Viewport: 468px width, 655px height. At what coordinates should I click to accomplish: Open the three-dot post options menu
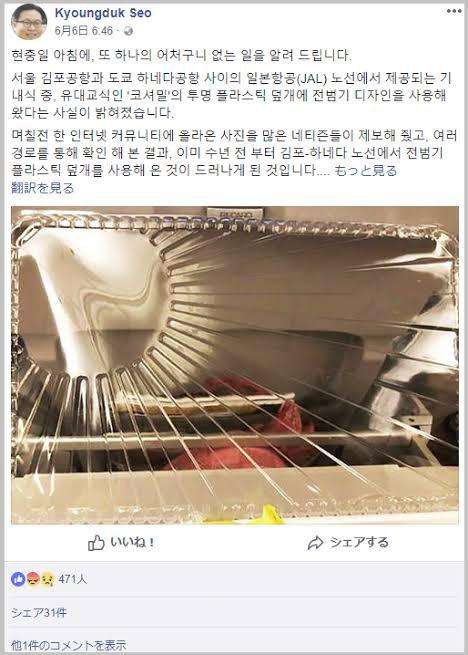point(454,11)
